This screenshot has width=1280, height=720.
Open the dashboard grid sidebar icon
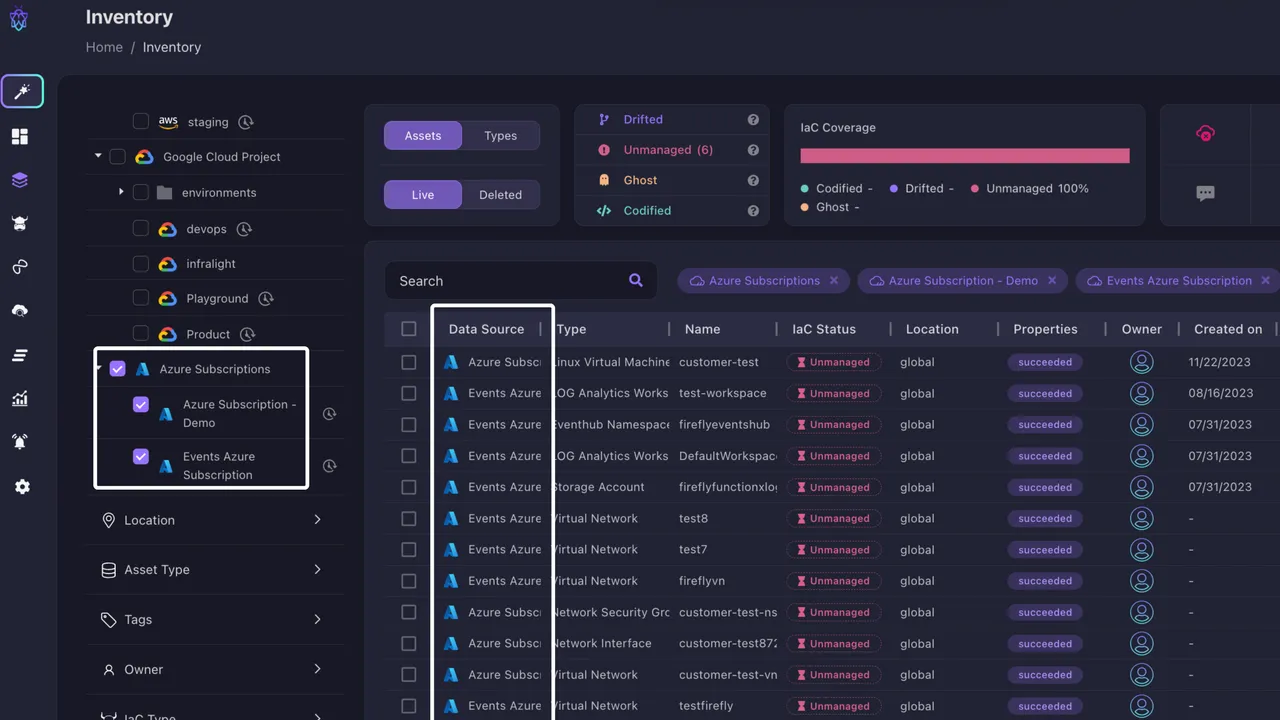point(20,137)
